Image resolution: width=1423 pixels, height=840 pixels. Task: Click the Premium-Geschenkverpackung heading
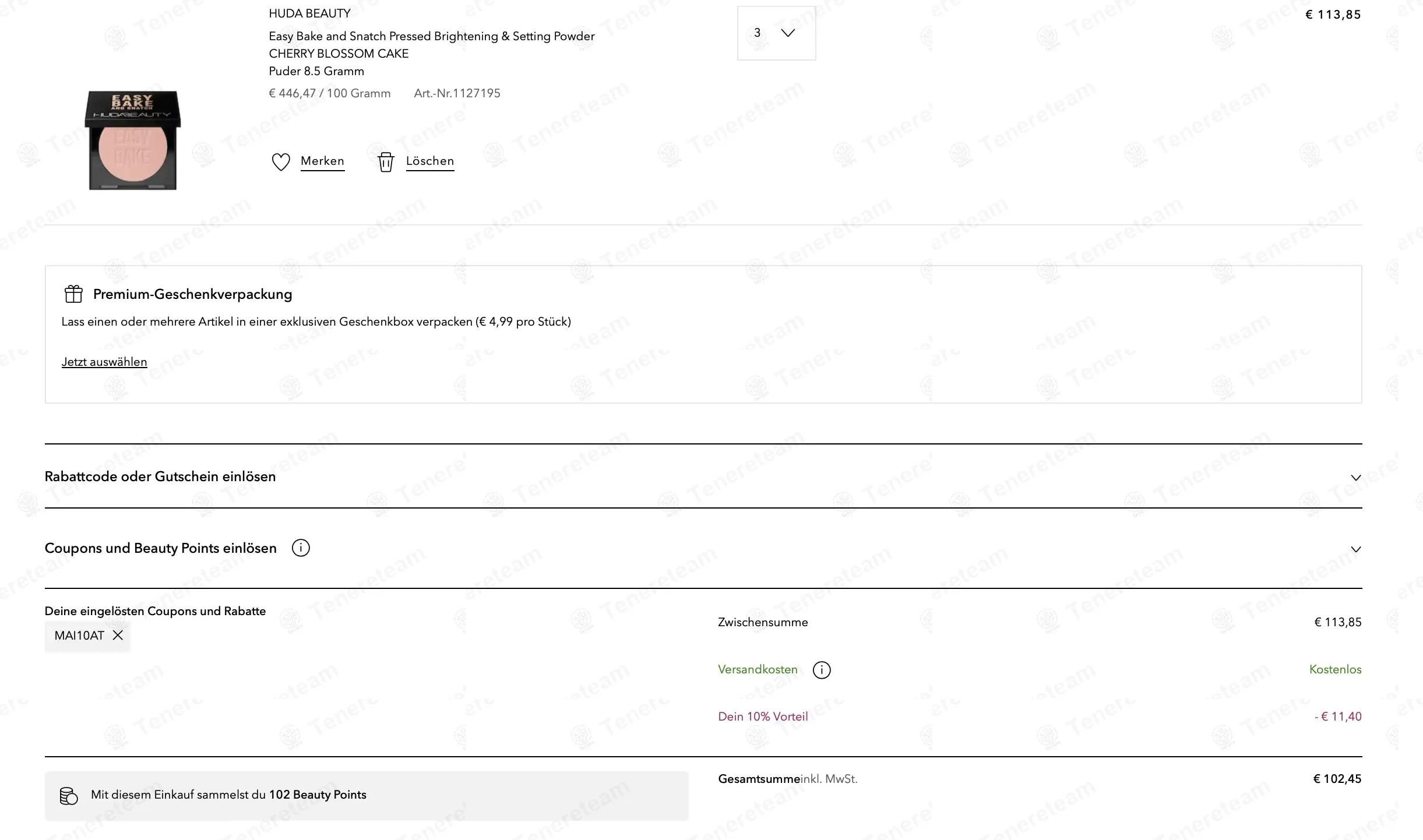tap(192, 294)
